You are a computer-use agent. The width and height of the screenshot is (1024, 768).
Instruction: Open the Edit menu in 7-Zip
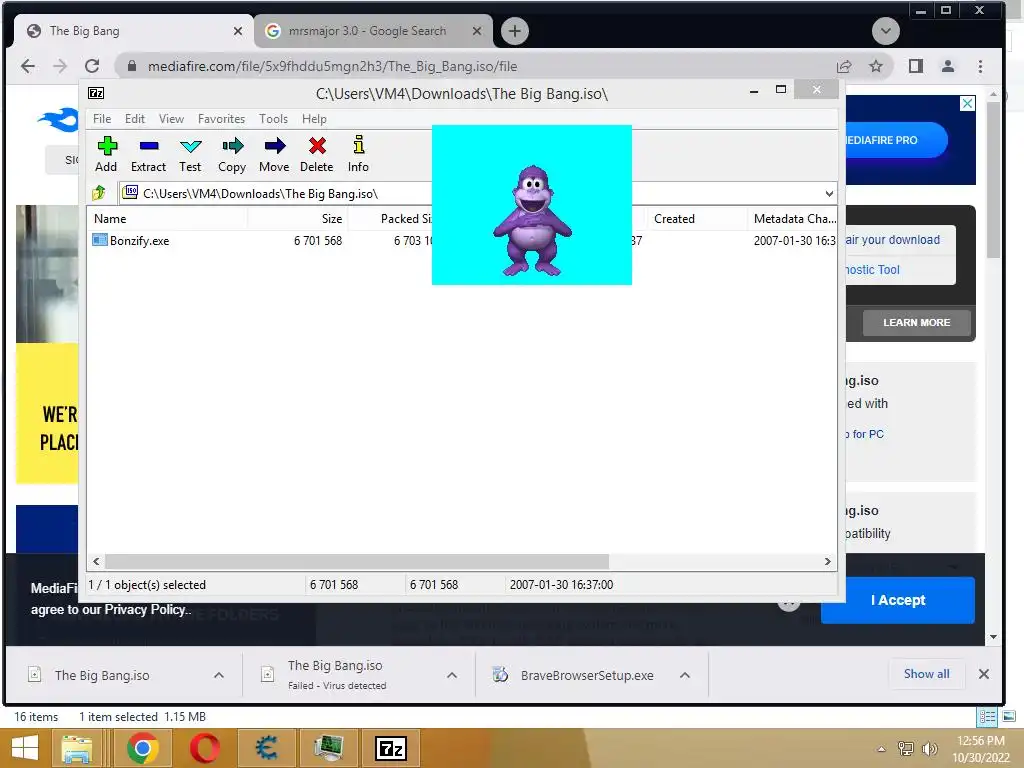point(135,119)
